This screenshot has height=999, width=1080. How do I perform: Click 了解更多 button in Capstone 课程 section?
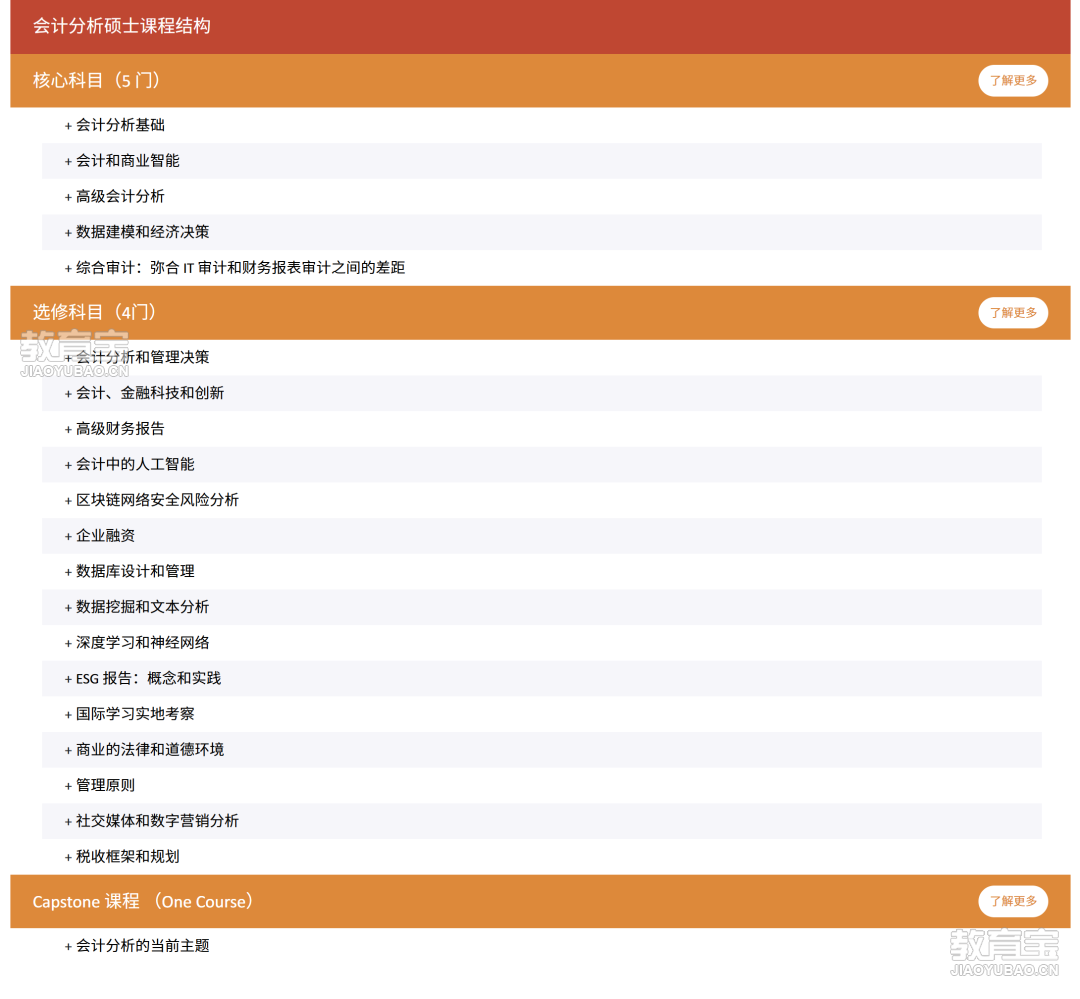point(1012,901)
